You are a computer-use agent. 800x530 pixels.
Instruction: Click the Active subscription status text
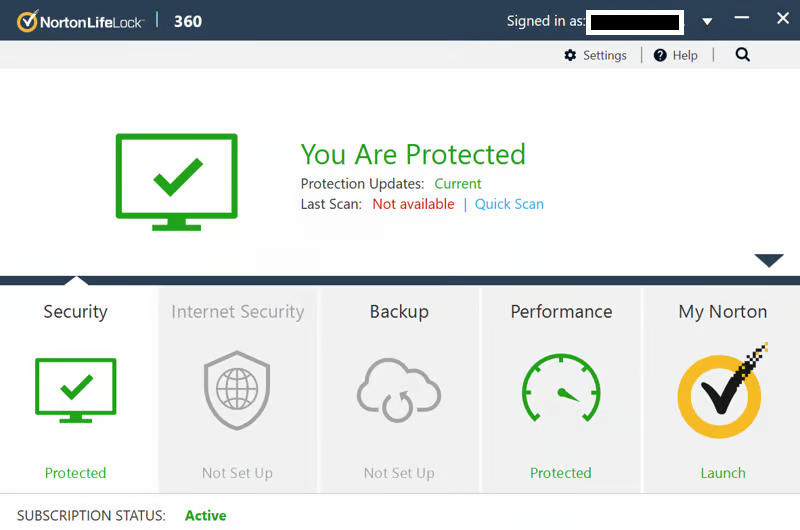click(206, 516)
